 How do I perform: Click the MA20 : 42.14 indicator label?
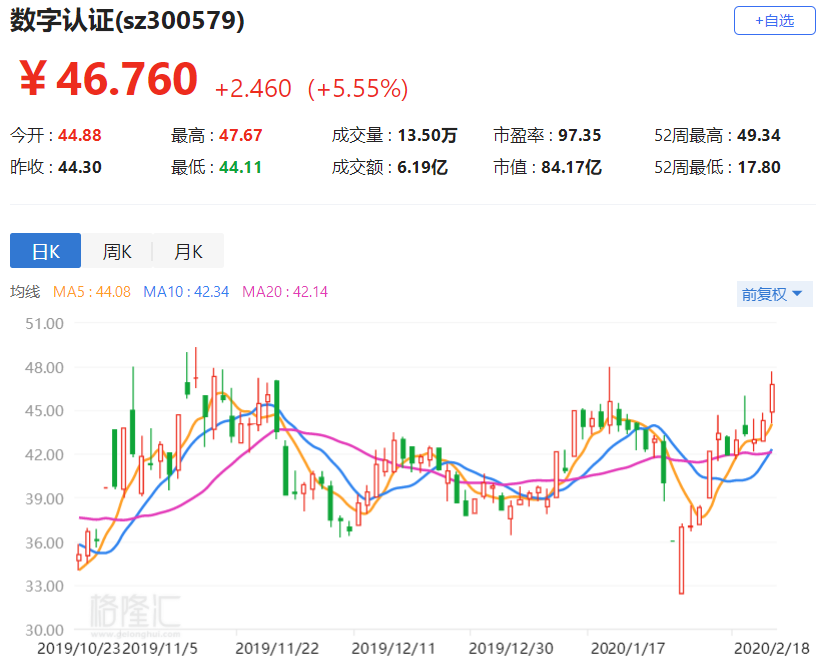coord(285,292)
